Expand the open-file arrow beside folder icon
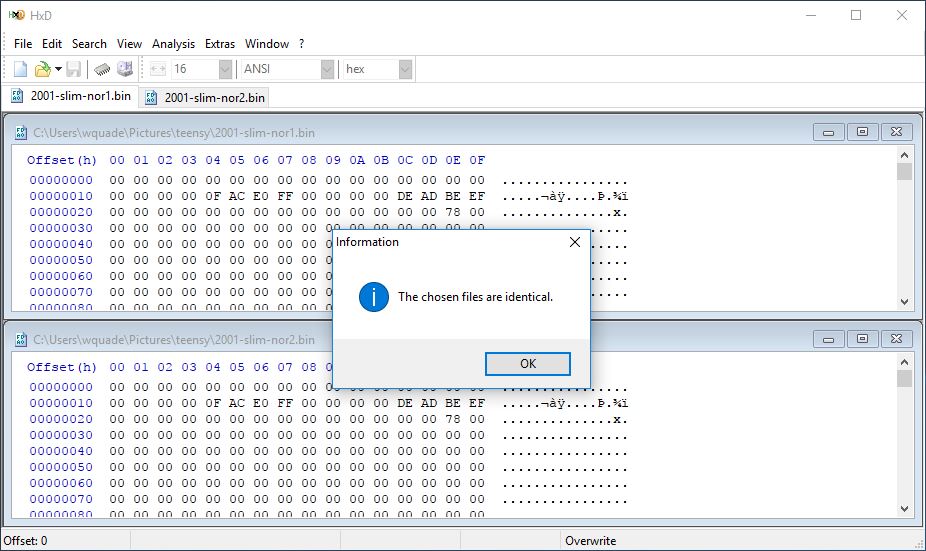This screenshot has height=551, width=926. (58, 69)
